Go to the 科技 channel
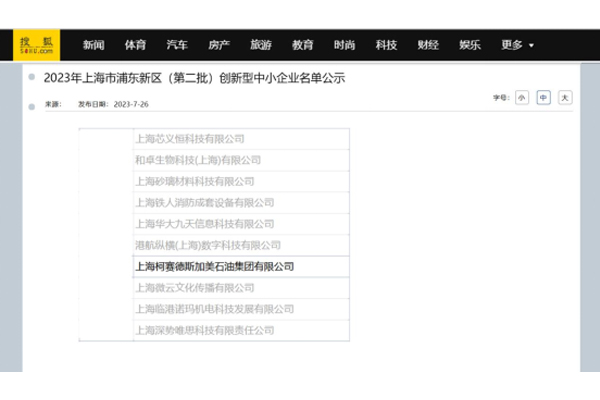 coord(387,45)
